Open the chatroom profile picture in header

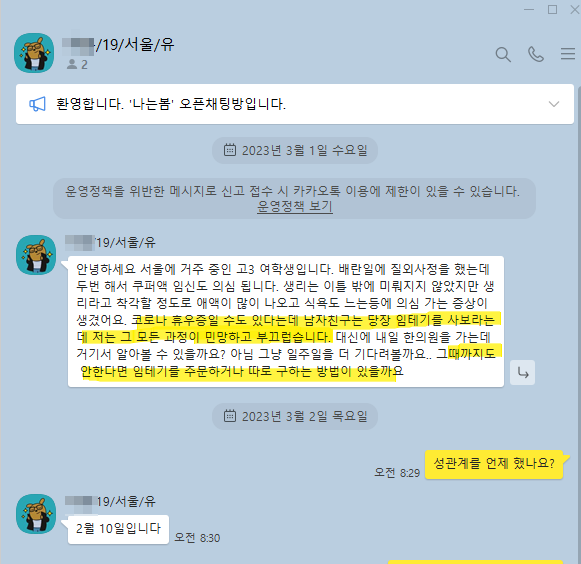[34, 53]
